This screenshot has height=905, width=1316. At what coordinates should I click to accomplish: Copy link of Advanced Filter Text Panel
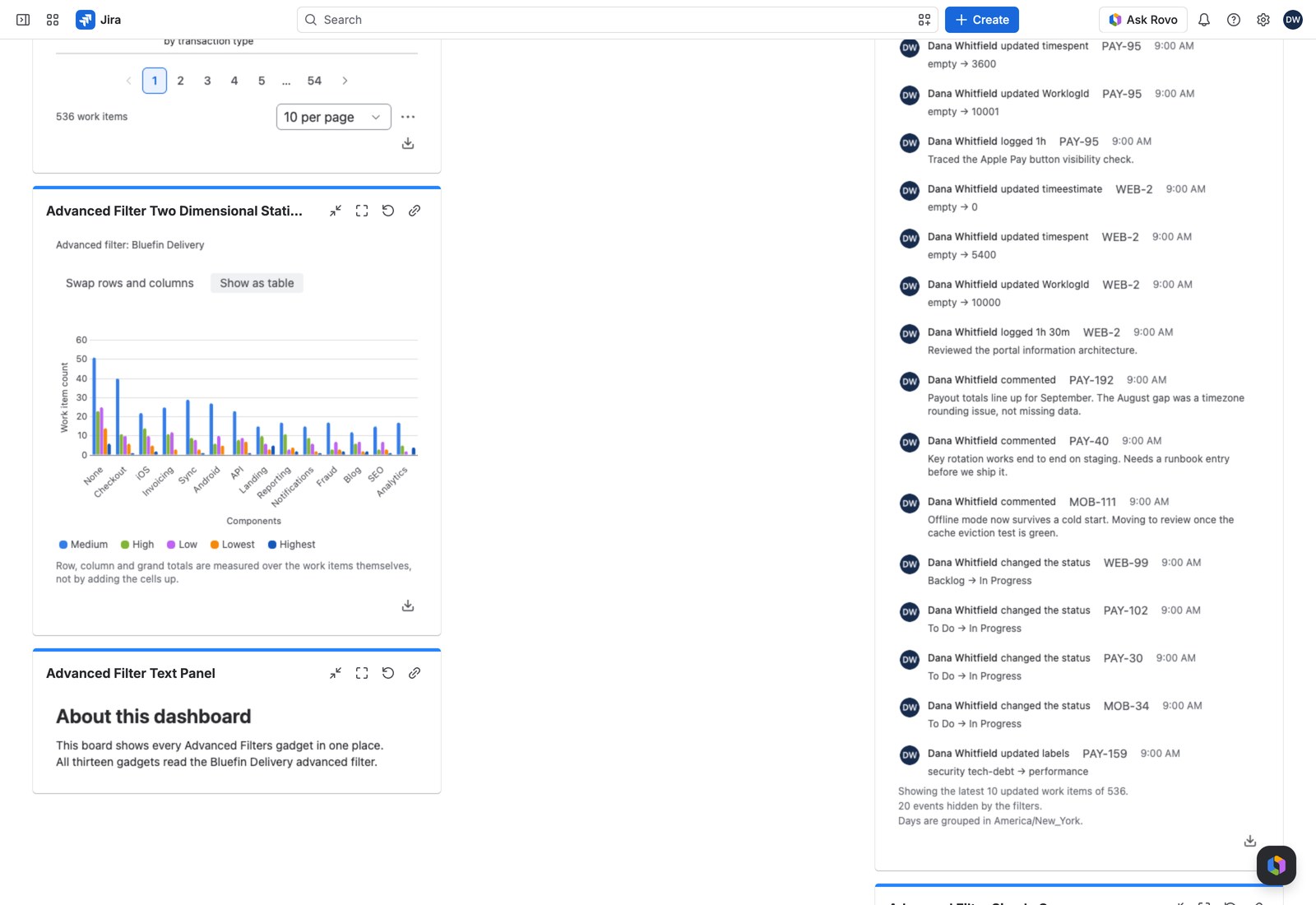415,673
